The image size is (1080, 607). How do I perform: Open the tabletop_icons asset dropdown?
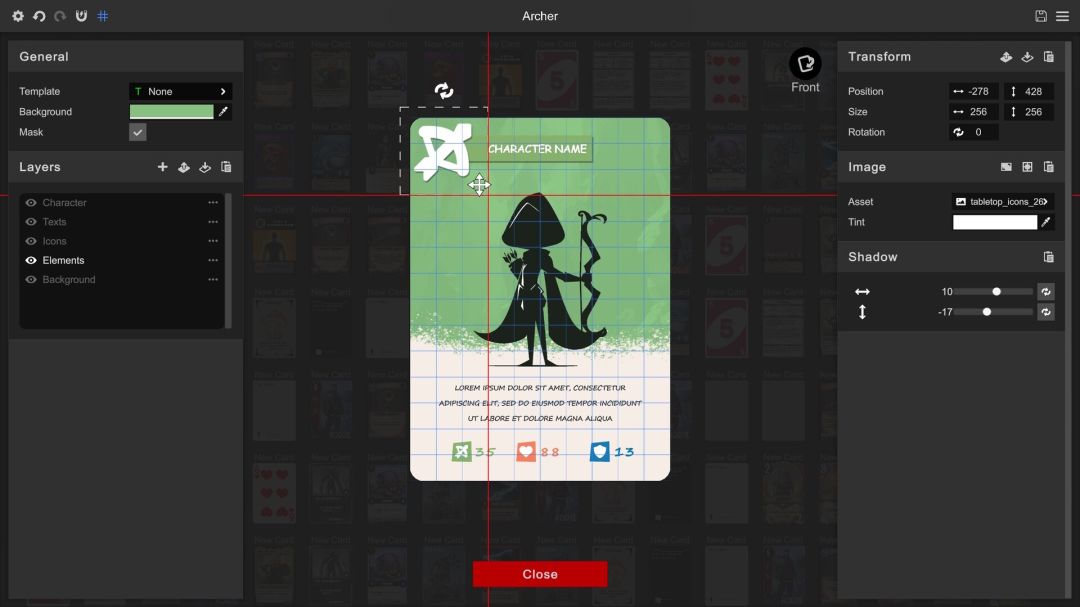(x=1002, y=201)
